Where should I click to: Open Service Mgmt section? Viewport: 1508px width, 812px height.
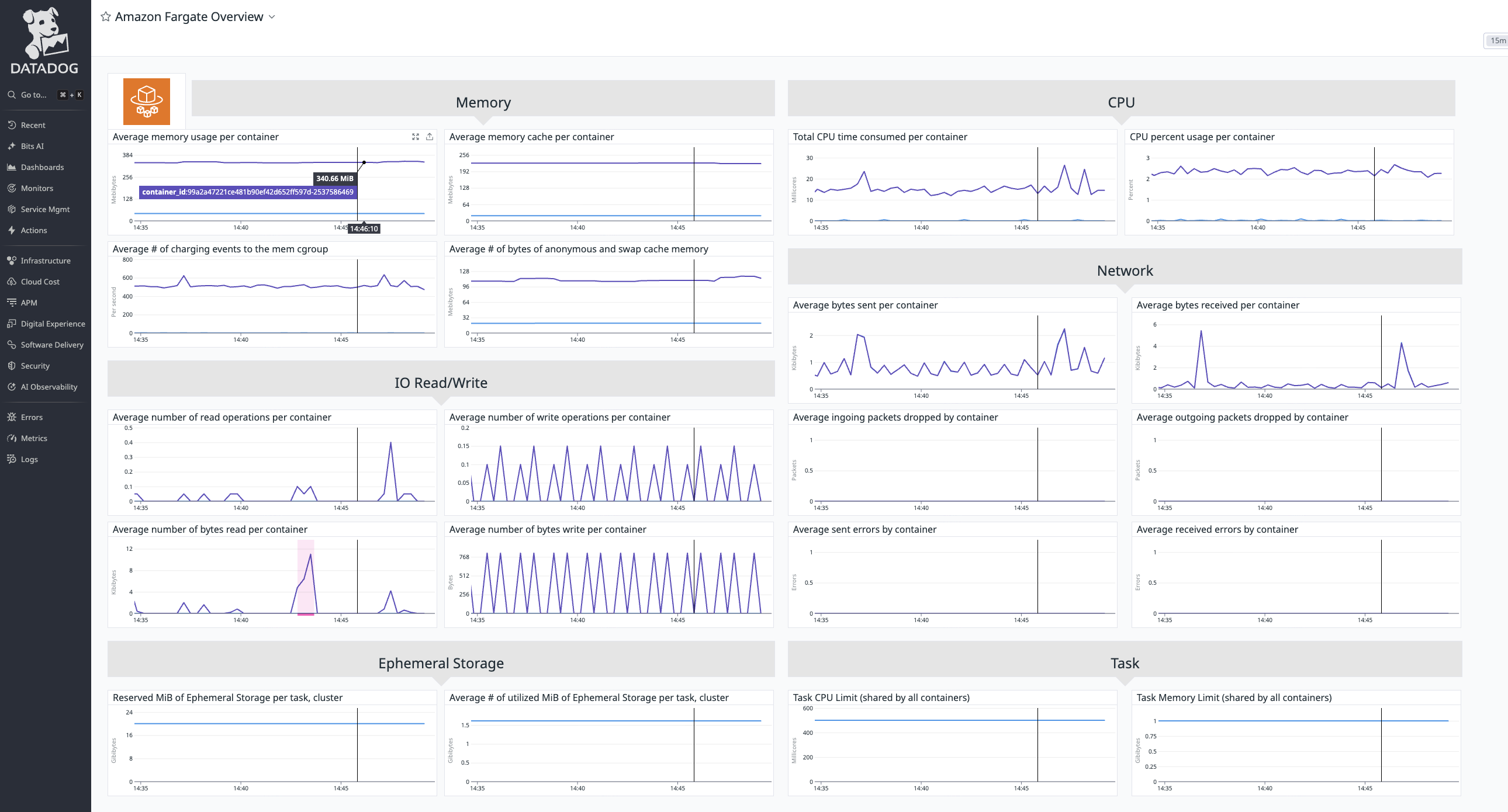tap(45, 210)
